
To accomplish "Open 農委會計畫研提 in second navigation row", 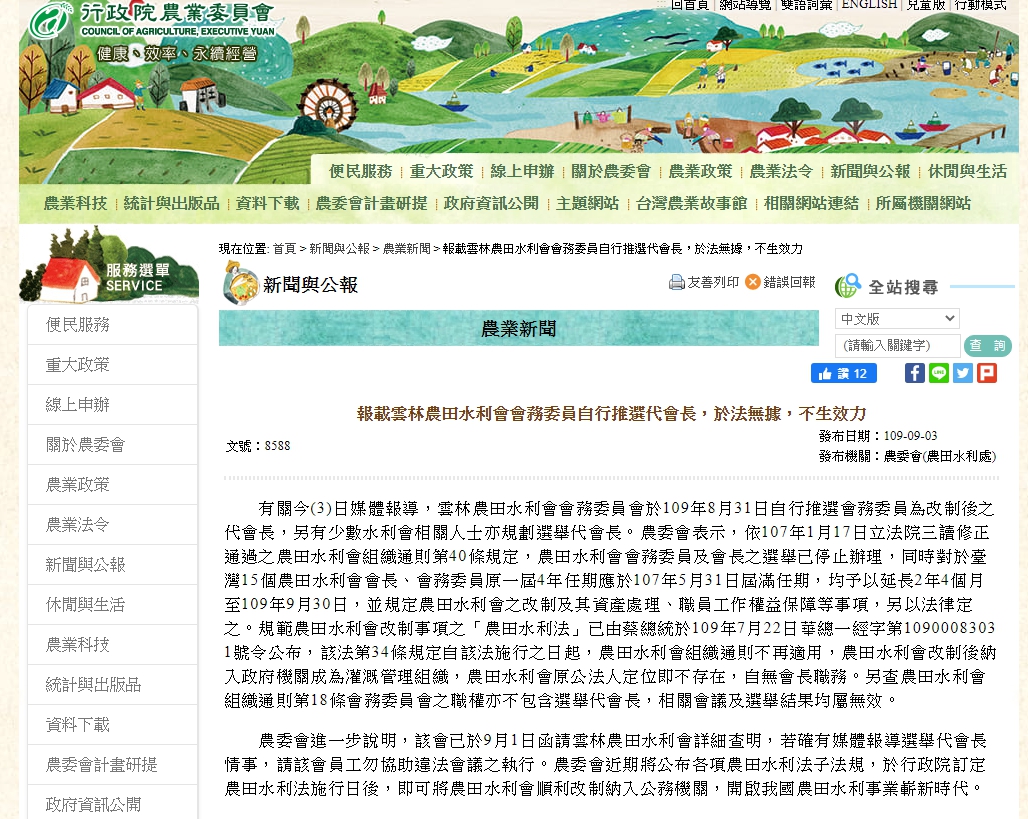I will coord(372,203).
